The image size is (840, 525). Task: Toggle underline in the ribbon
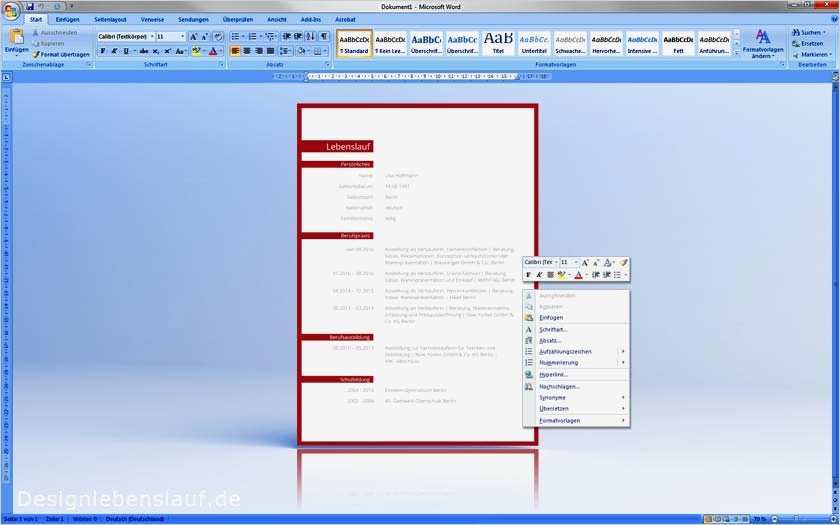pos(126,51)
